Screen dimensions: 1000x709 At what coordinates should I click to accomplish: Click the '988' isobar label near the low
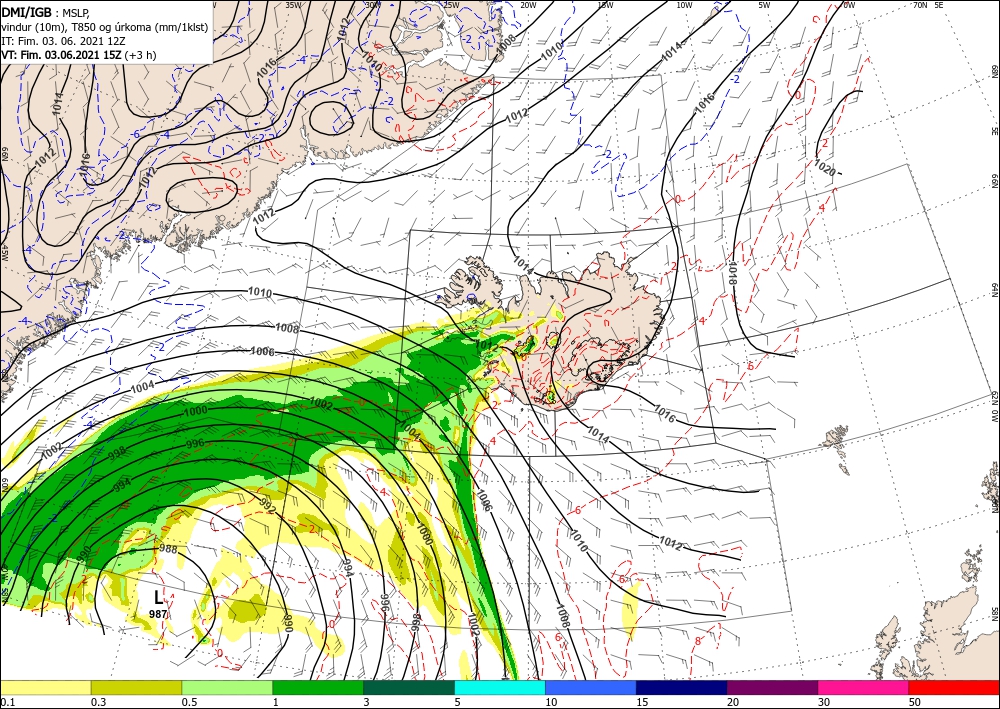pos(168,548)
